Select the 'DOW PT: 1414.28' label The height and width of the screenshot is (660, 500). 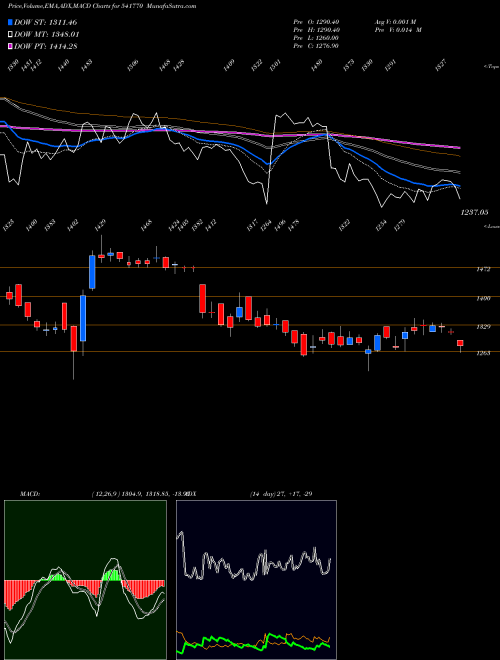click(x=45, y=46)
